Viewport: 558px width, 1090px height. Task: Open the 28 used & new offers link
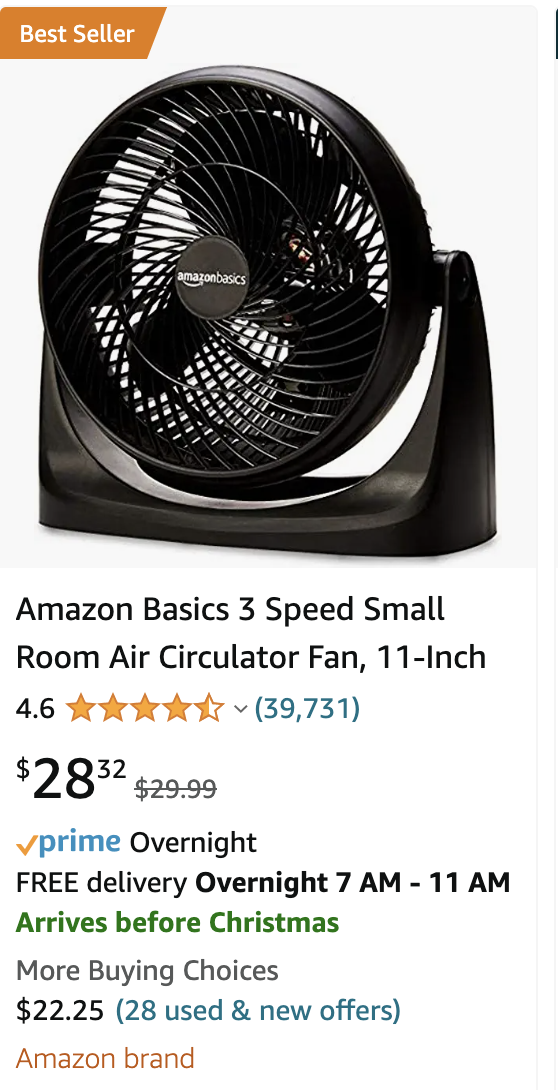pos(258,1010)
